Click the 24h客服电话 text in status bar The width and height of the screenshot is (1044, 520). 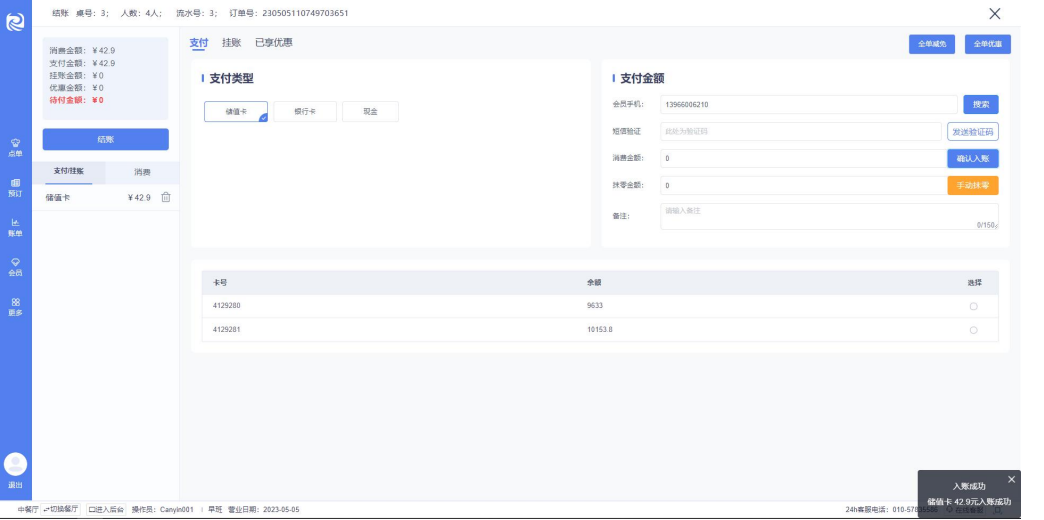coord(891,509)
